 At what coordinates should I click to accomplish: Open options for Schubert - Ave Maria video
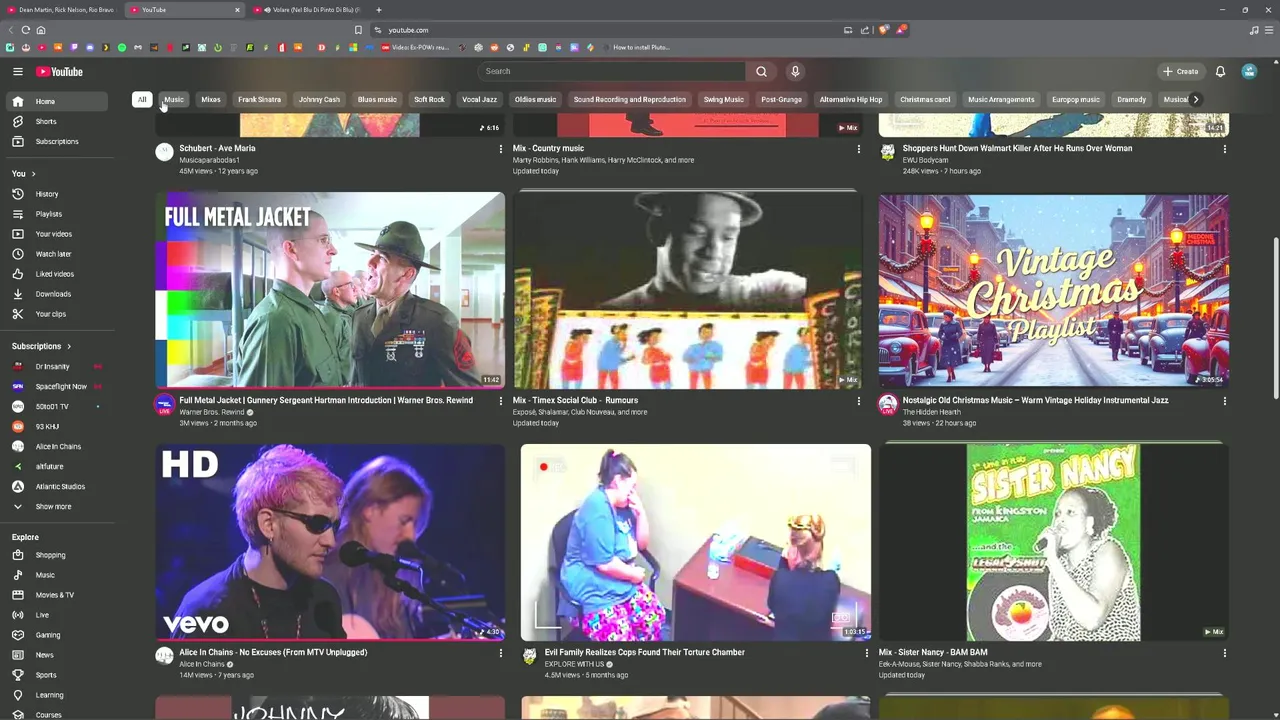click(x=501, y=149)
